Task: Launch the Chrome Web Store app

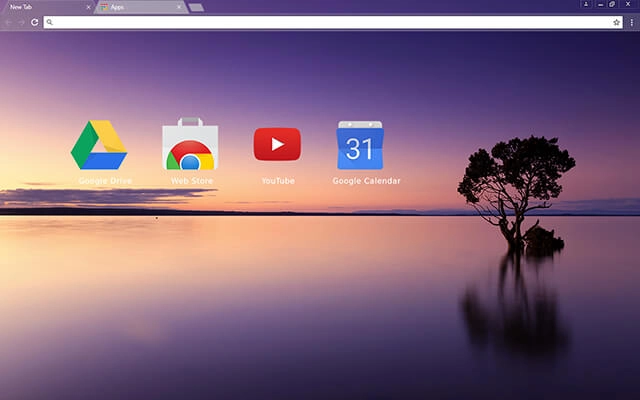Action: coord(190,144)
